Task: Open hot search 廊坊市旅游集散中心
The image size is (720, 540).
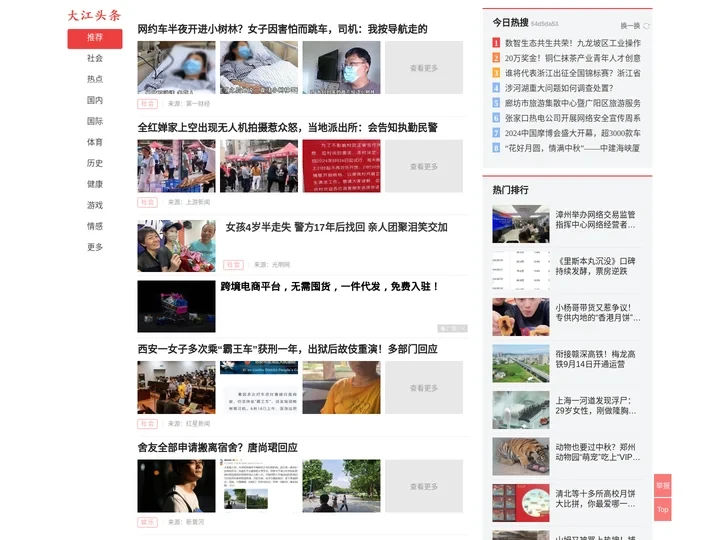Action: pos(573,103)
